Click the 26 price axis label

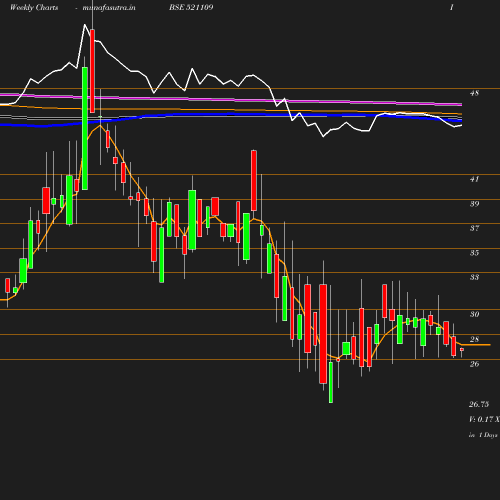(474, 364)
